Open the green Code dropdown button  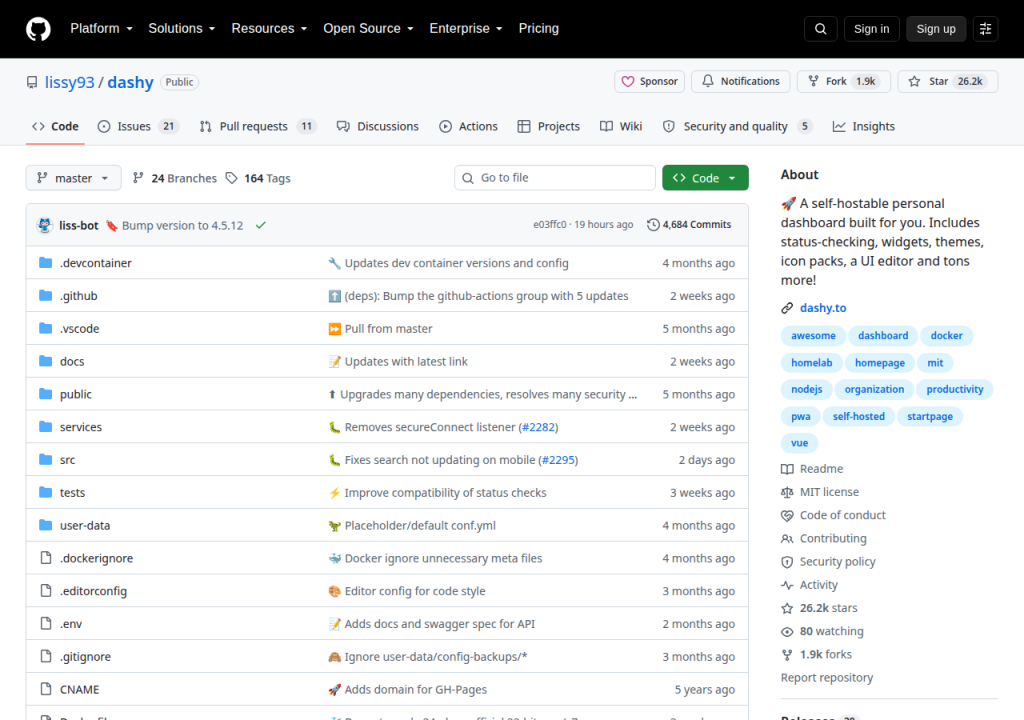click(x=705, y=178)
